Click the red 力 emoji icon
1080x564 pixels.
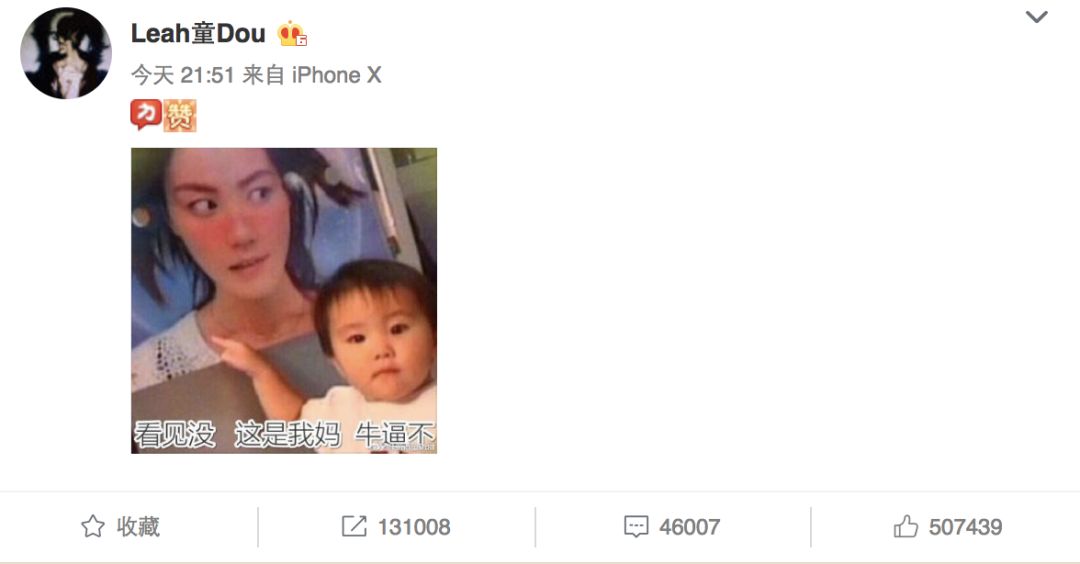pyautogui.click(x=146, y=114)
